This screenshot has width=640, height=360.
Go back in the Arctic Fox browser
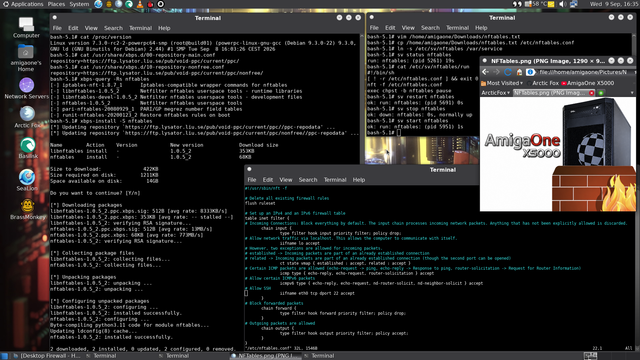[x=485, y=72]
